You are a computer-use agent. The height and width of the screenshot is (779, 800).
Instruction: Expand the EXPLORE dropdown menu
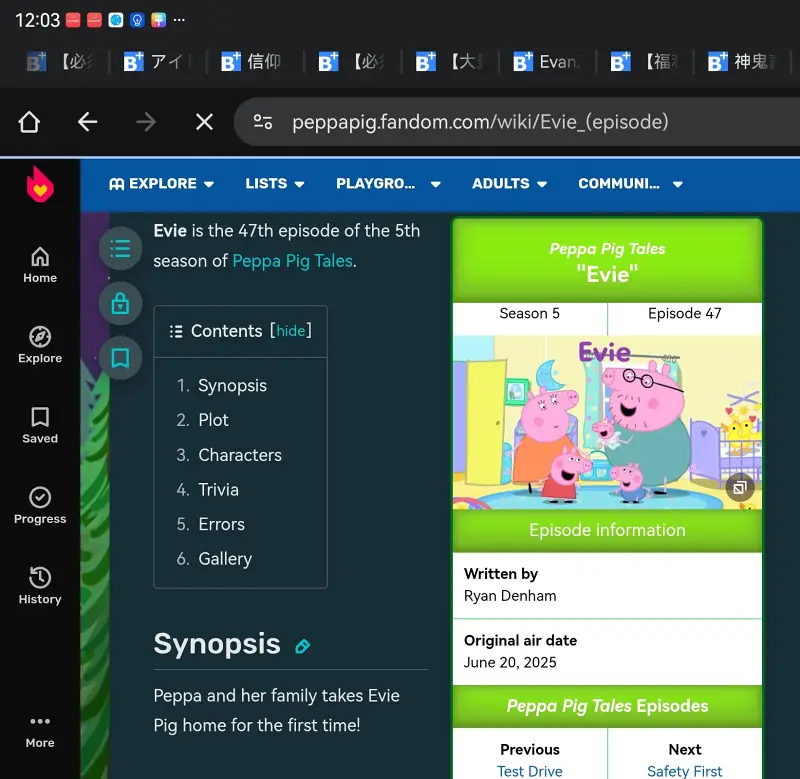click(161, 184)
